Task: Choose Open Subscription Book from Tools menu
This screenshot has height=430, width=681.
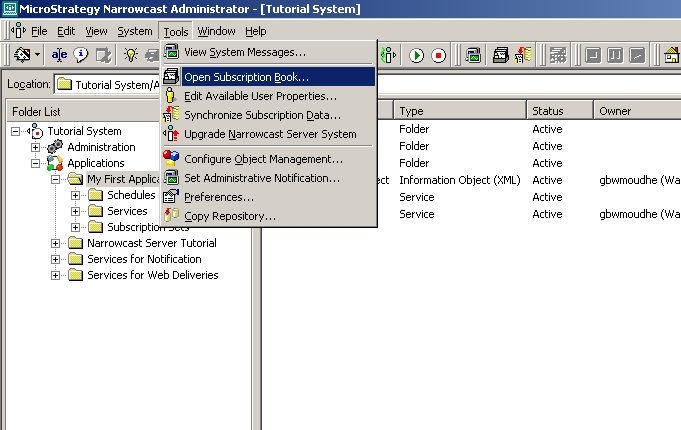Action: (x=246, y=76)
